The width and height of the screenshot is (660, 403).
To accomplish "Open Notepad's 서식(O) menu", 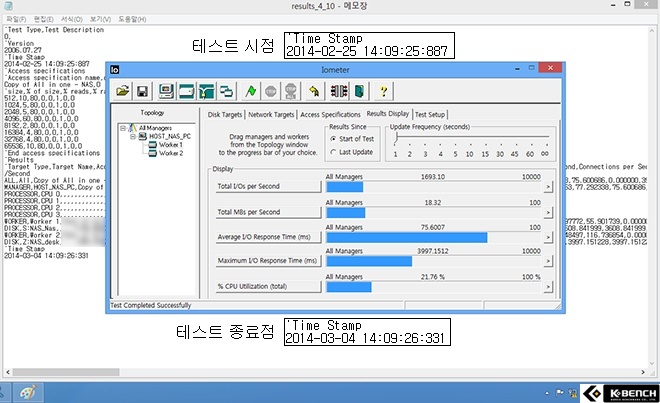I will (72, 19).
